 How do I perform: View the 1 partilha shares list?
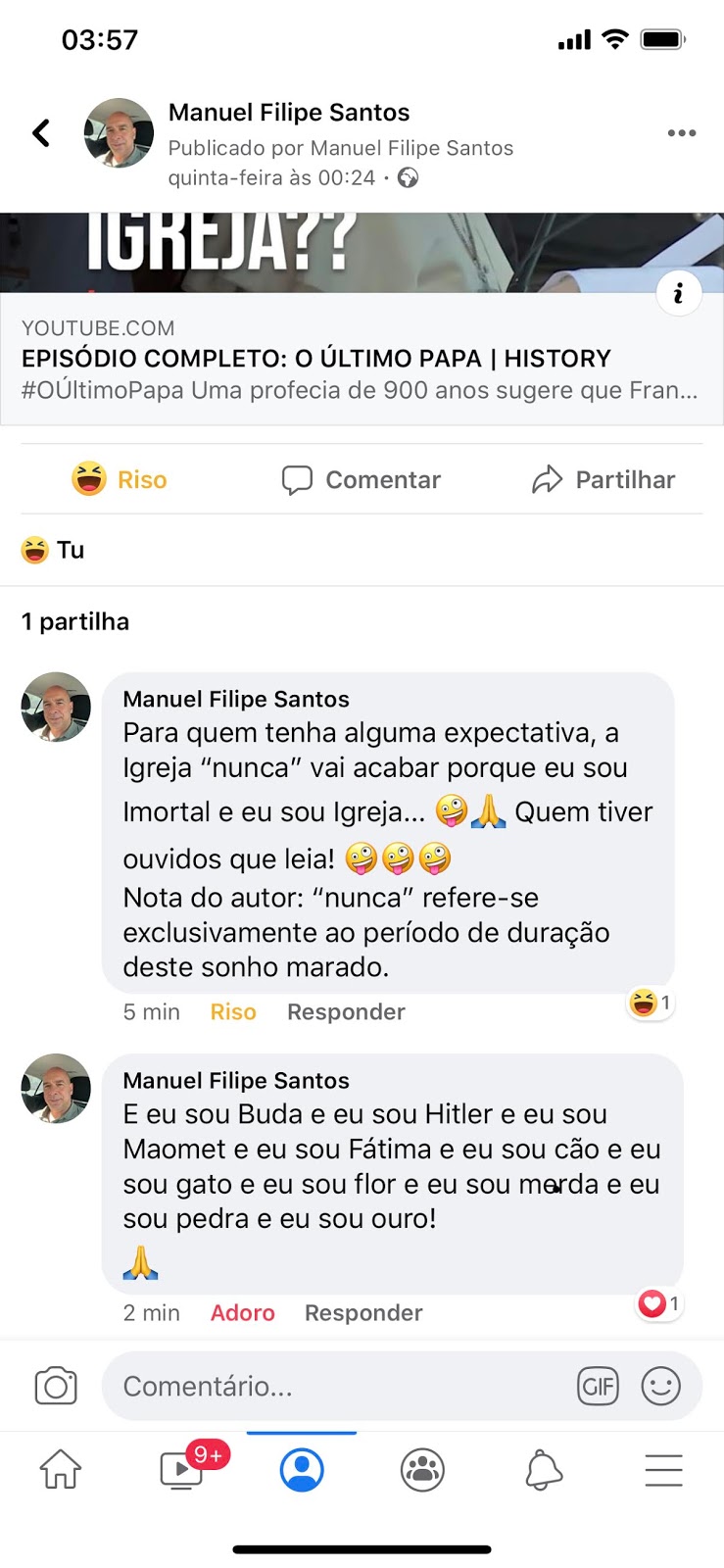coord(75,621)
